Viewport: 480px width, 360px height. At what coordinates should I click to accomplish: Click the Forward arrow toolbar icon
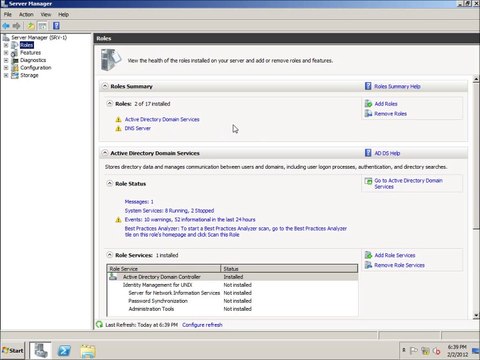pyautogui.click(x=17, y=26)
